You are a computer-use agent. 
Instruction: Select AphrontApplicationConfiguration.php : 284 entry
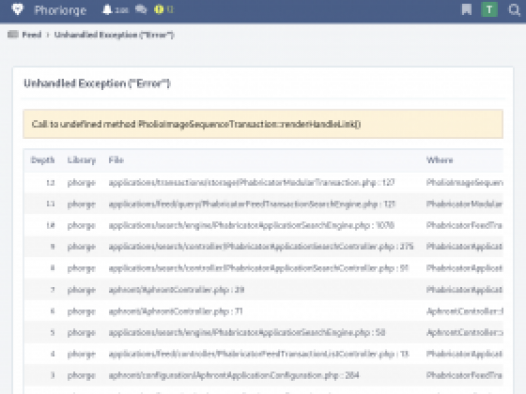click(x=234, y=375)
